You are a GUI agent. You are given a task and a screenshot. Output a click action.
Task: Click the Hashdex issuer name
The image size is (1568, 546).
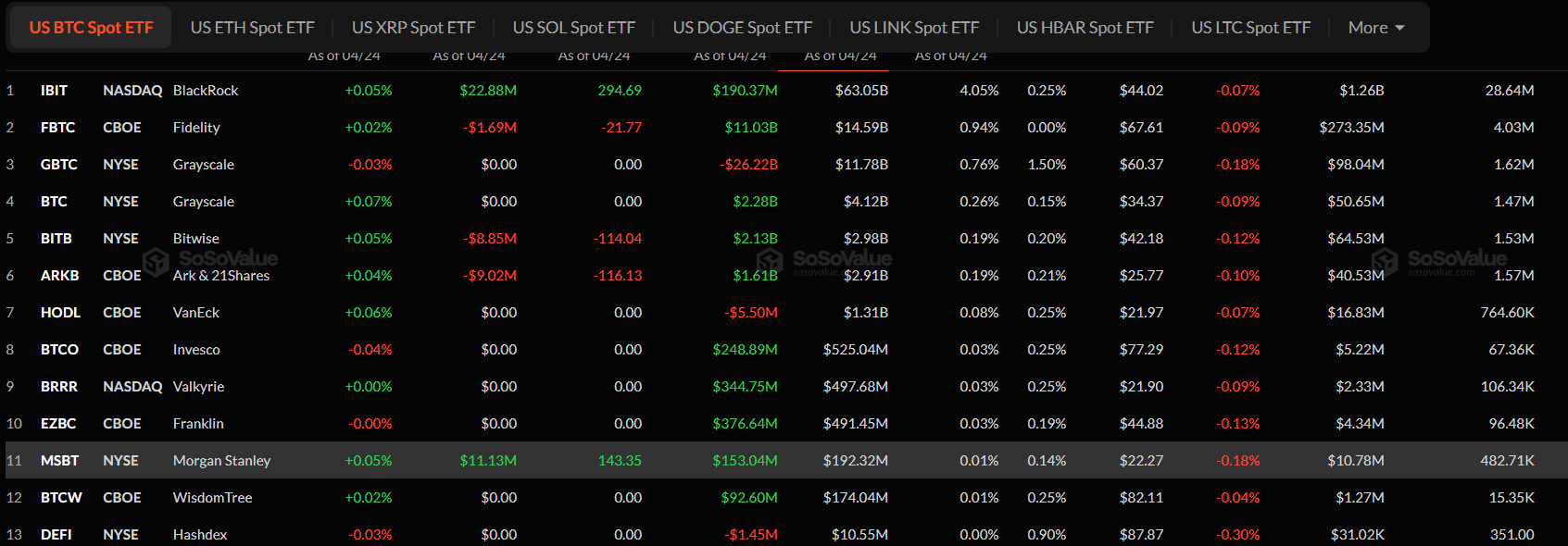pyautogui.click(x=200, y=535)
